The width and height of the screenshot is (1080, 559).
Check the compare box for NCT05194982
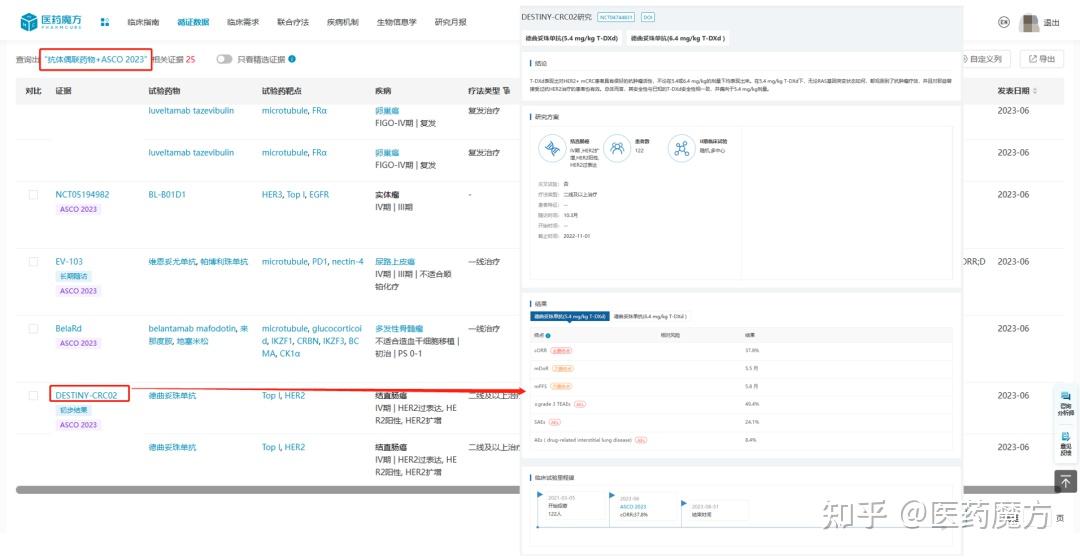pos(33,195)
